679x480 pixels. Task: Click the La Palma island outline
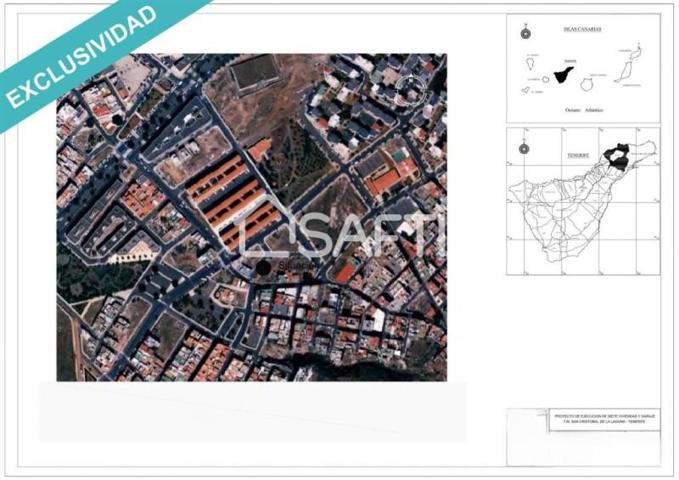tap(530, 64)
